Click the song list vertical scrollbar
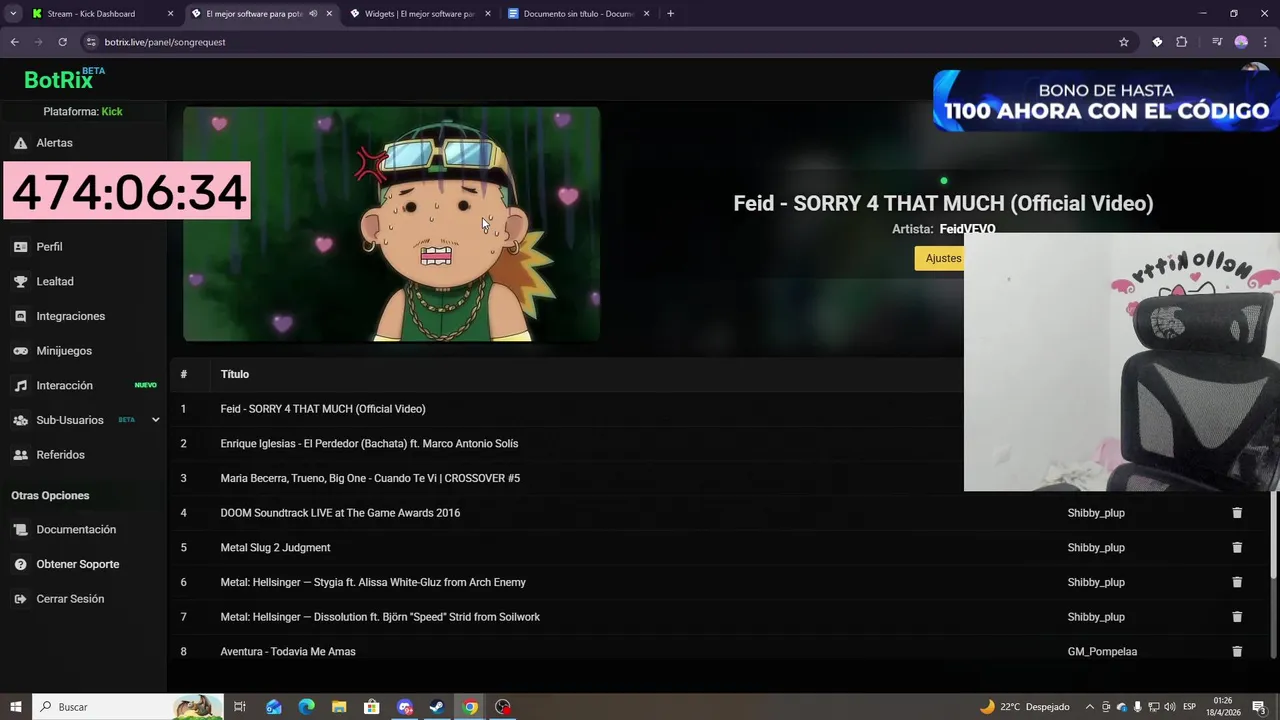Image resolution: width=1280 pixels, height=720 pixels. (1273, 534)
